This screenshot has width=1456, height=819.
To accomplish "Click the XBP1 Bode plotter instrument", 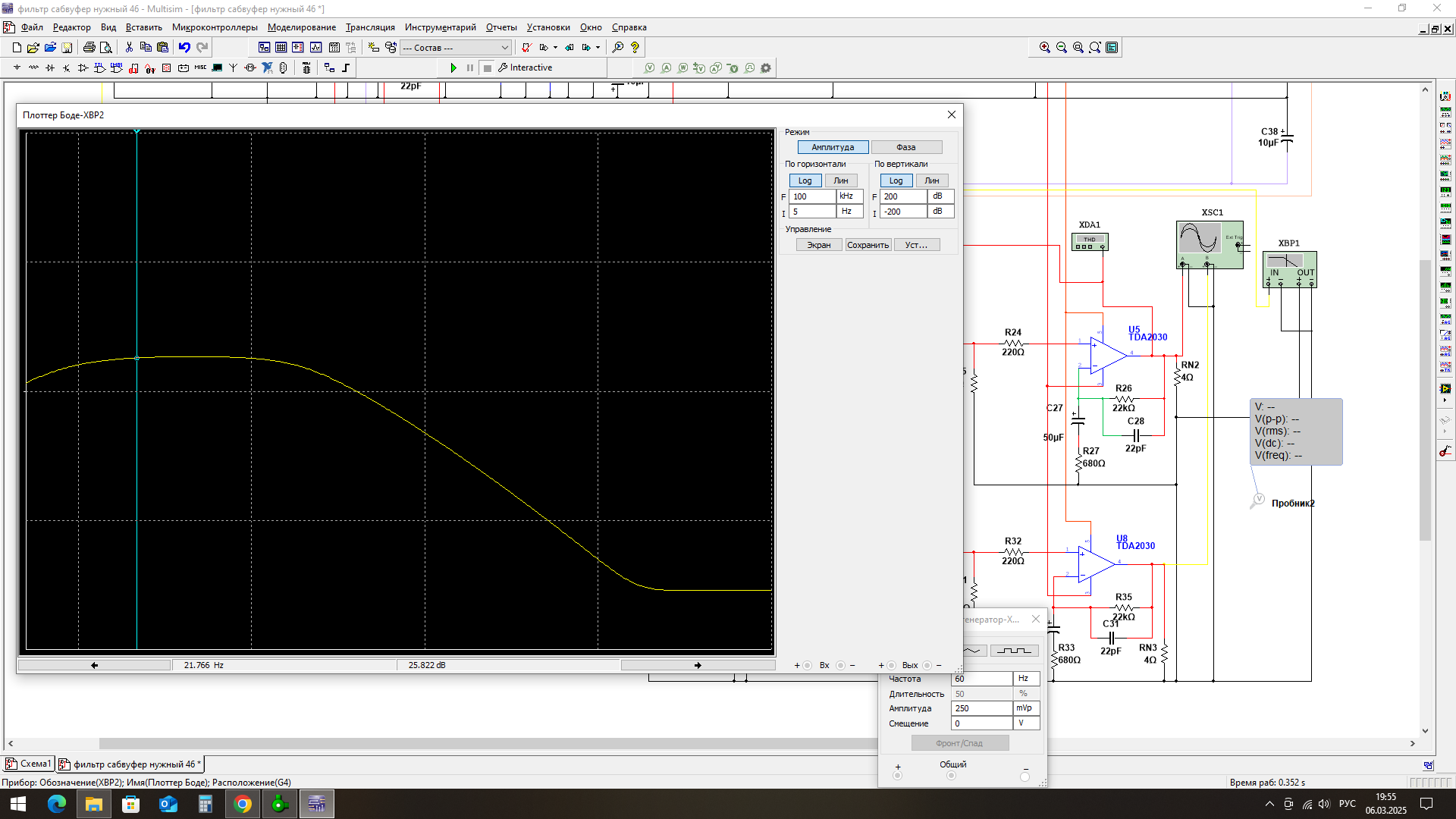I will pyautogui.click(x=1290, y=269).
